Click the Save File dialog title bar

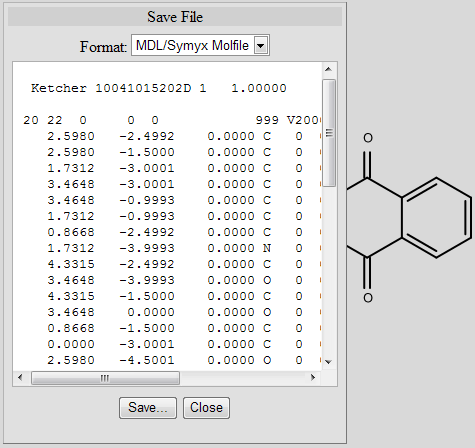175,17
